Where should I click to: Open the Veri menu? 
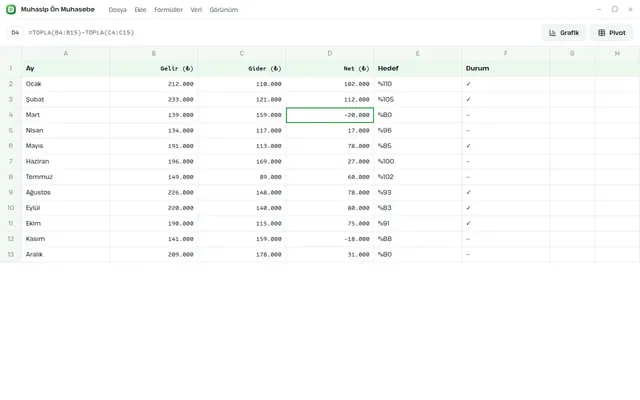(196, 9)
